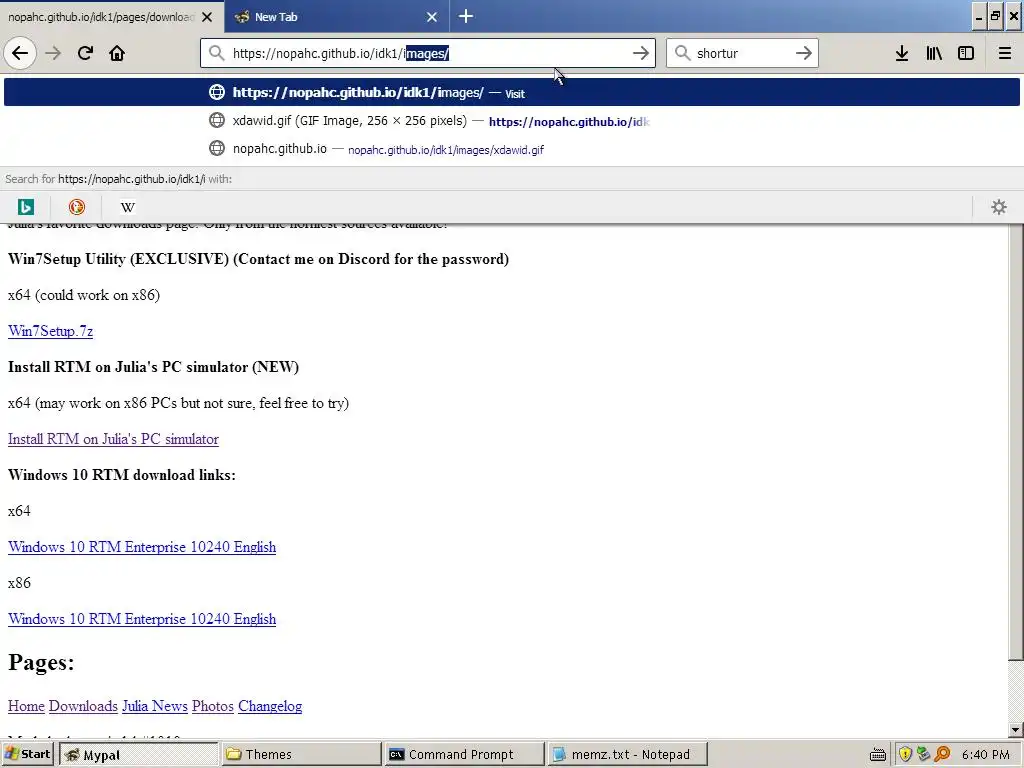Open search settings gear icon
The height and width of the screenshot is (768, 1024).
(x=999, y=207)
